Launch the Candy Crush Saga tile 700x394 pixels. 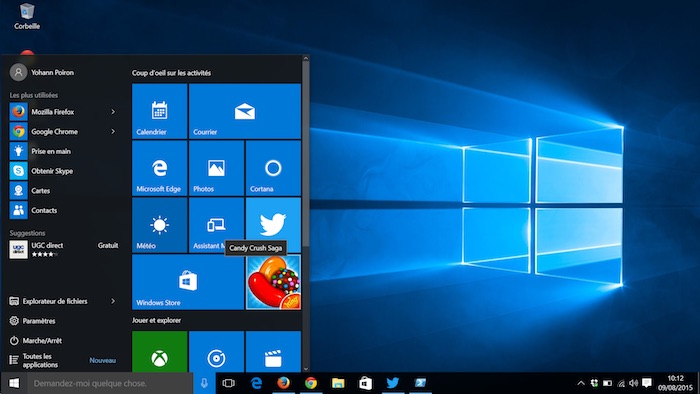tap(273, 282)
